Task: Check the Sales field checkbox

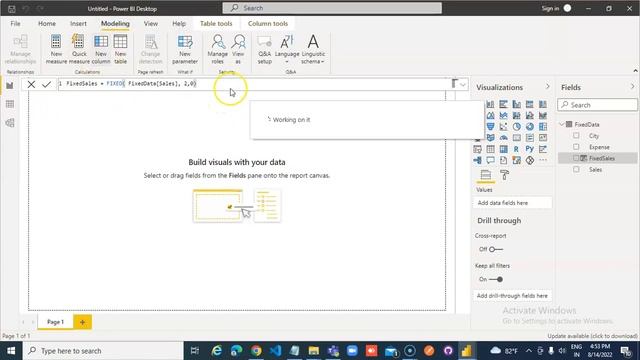Action: 576,169
